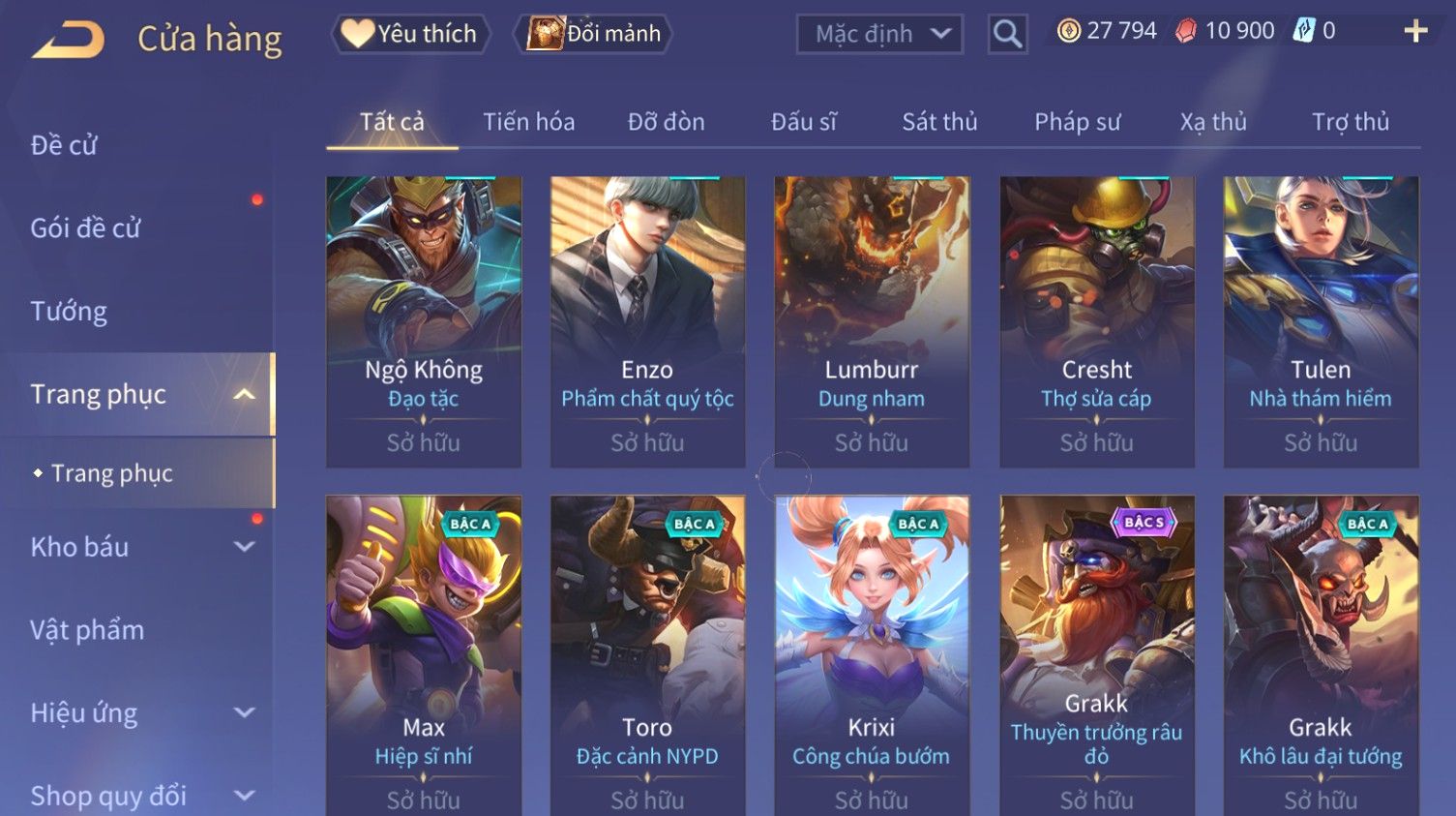Image resolution: width=1456 pixels, height=816 pixels.
Task: Tap the plus icon to add currency
Action: [x=1415, y=31]
